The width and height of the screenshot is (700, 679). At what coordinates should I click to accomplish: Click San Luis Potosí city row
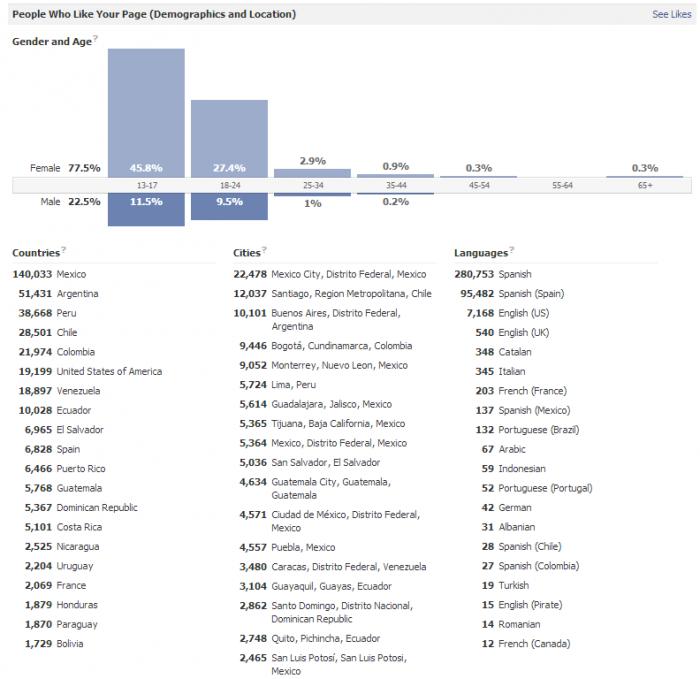323,664
